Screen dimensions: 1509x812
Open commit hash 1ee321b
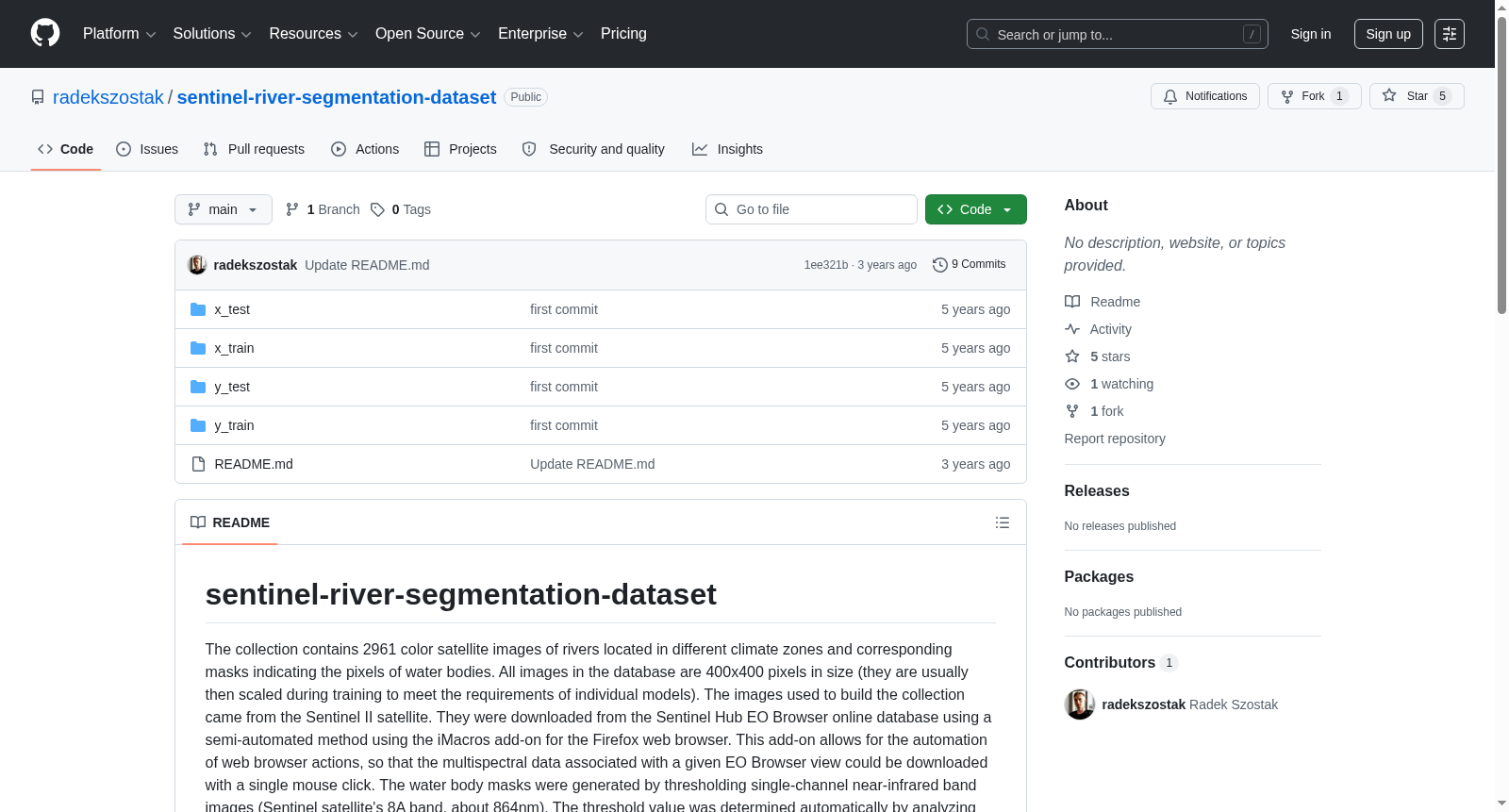coord(826,265)
